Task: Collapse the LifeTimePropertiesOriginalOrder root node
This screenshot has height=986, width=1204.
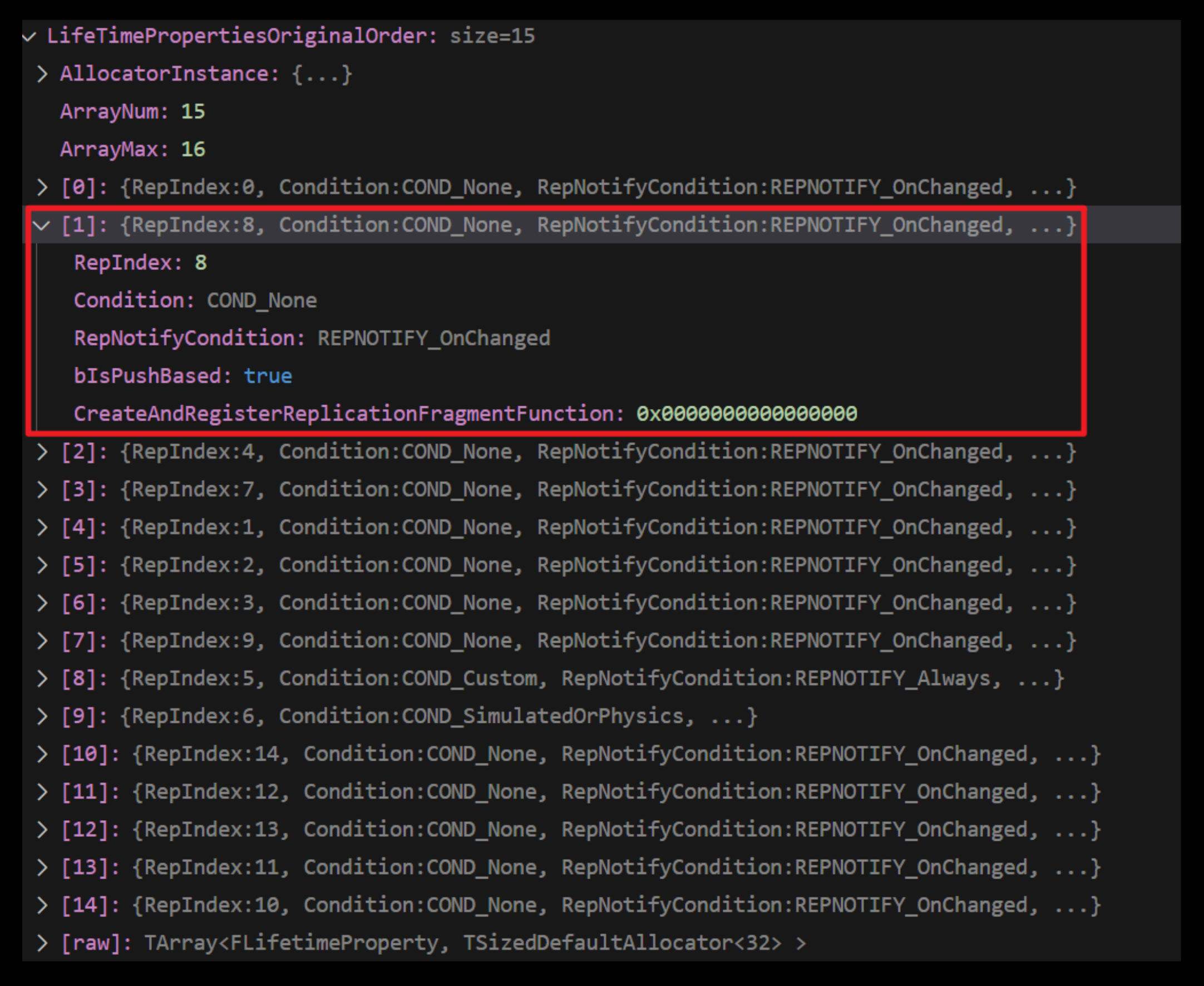Action: pos(29,37)
